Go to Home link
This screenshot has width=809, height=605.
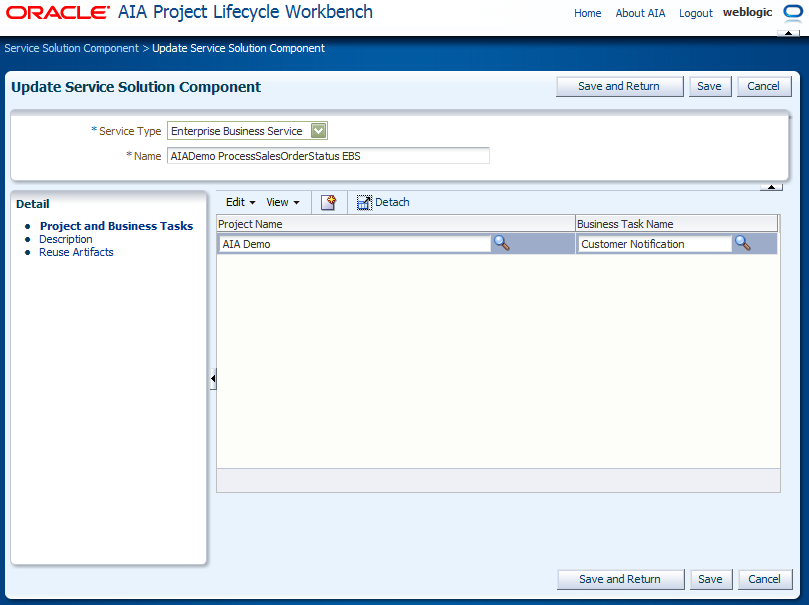pos(588,13)
